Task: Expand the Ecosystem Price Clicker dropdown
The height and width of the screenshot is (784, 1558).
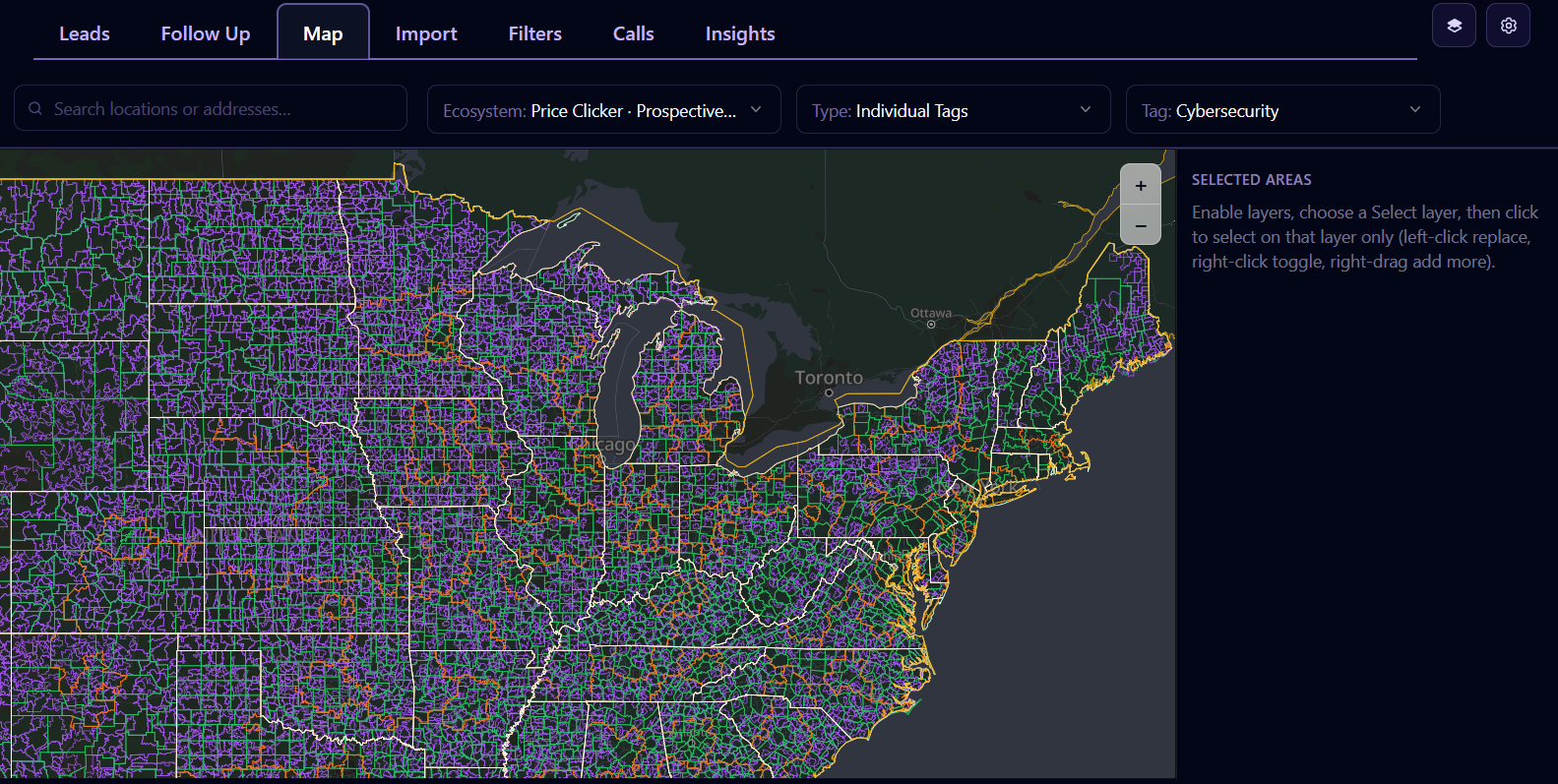Action: (x=604, y=109)
